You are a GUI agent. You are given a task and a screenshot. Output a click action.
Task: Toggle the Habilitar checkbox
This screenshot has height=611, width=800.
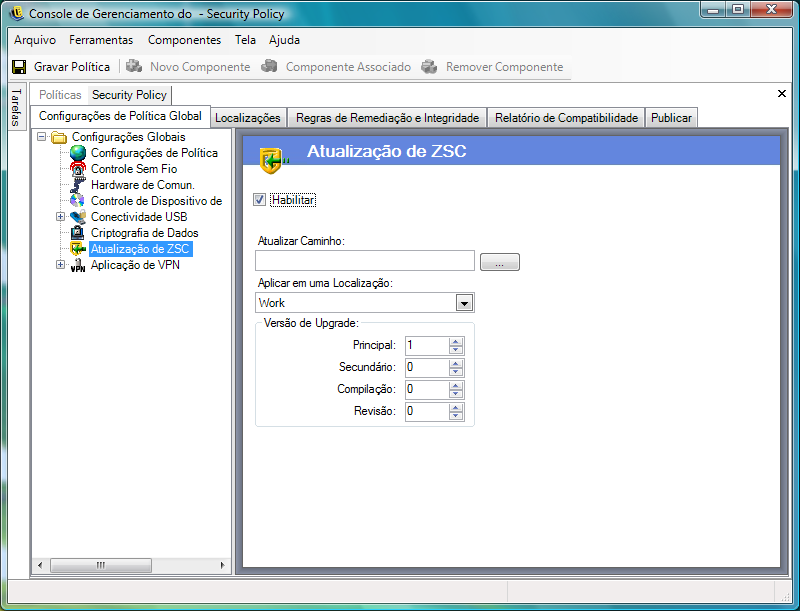pos(259,199)
